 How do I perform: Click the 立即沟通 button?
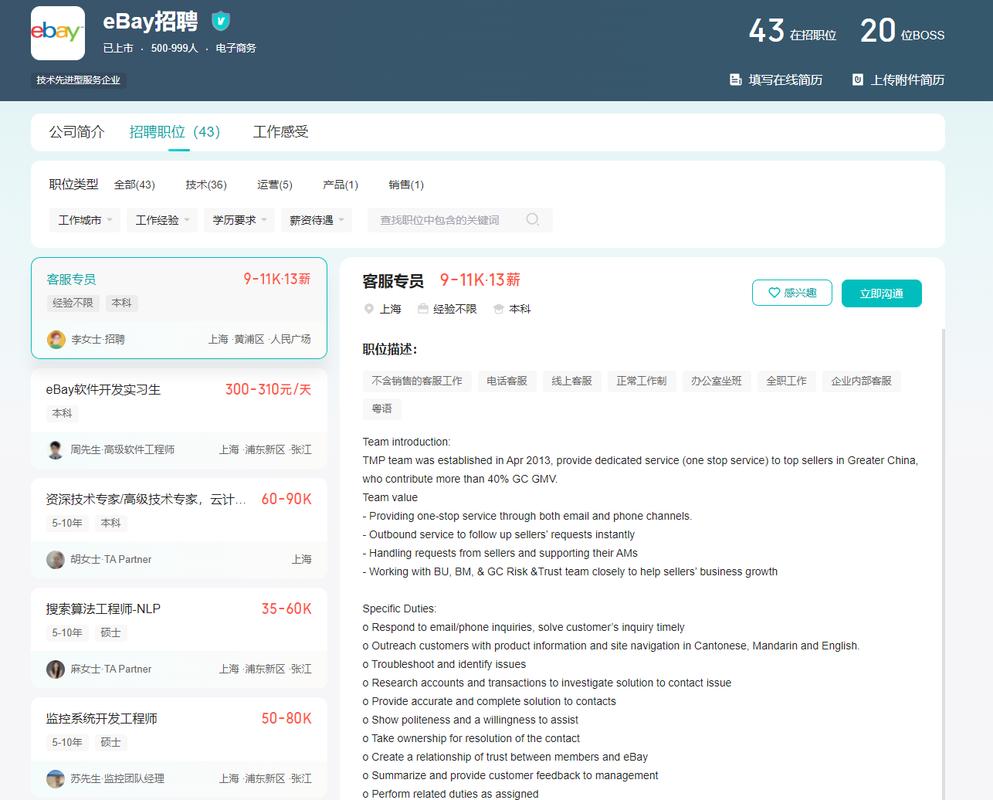[x=882, y=293]
